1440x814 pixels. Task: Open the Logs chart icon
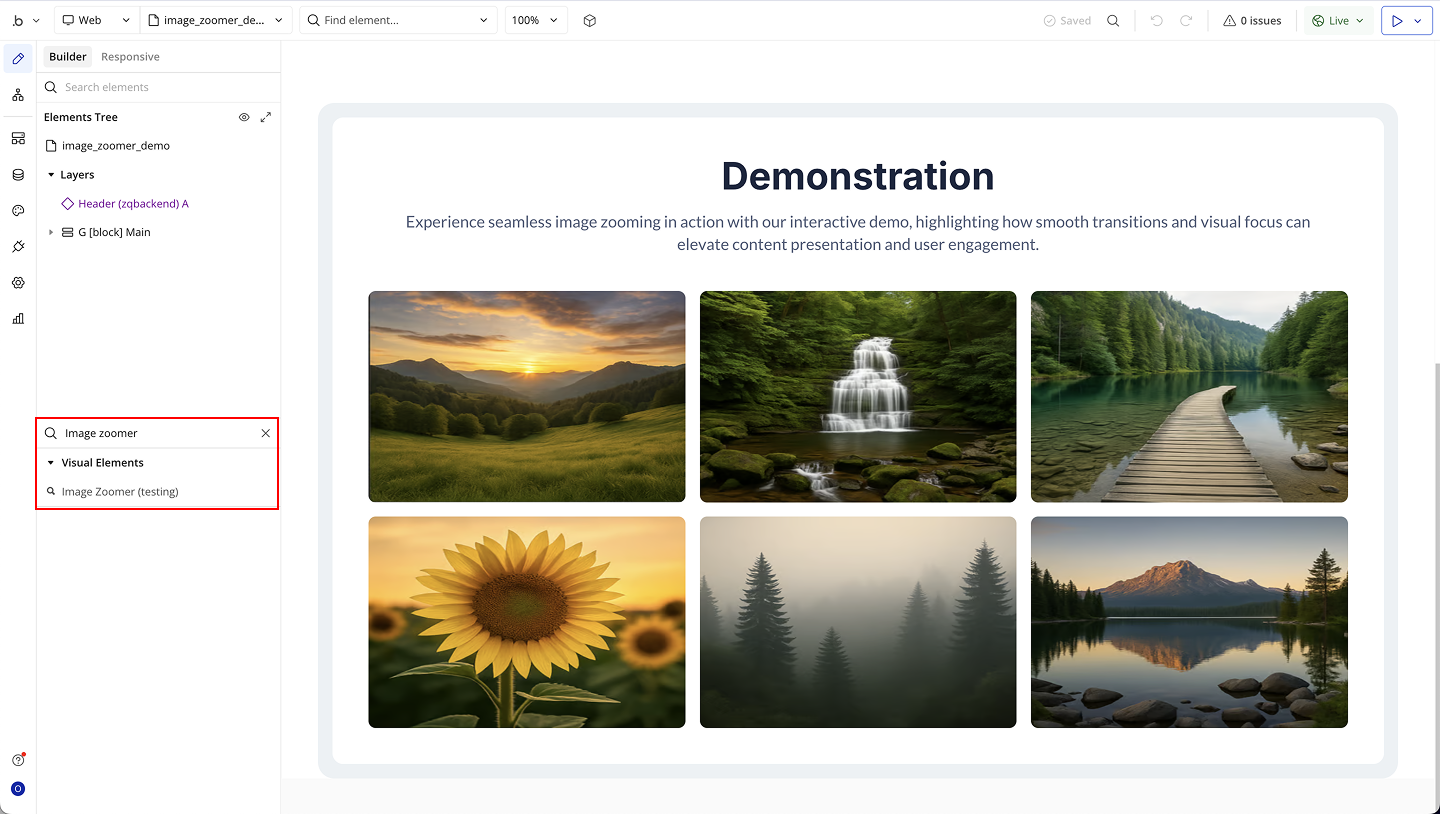click(18, 319)
